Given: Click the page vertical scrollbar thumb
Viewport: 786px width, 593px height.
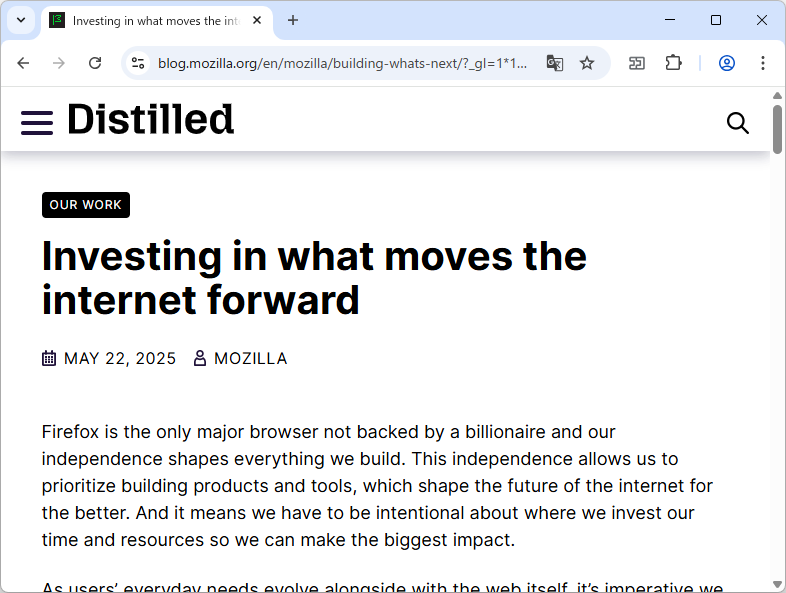Looking at the screenshot, I should [777, 129].
